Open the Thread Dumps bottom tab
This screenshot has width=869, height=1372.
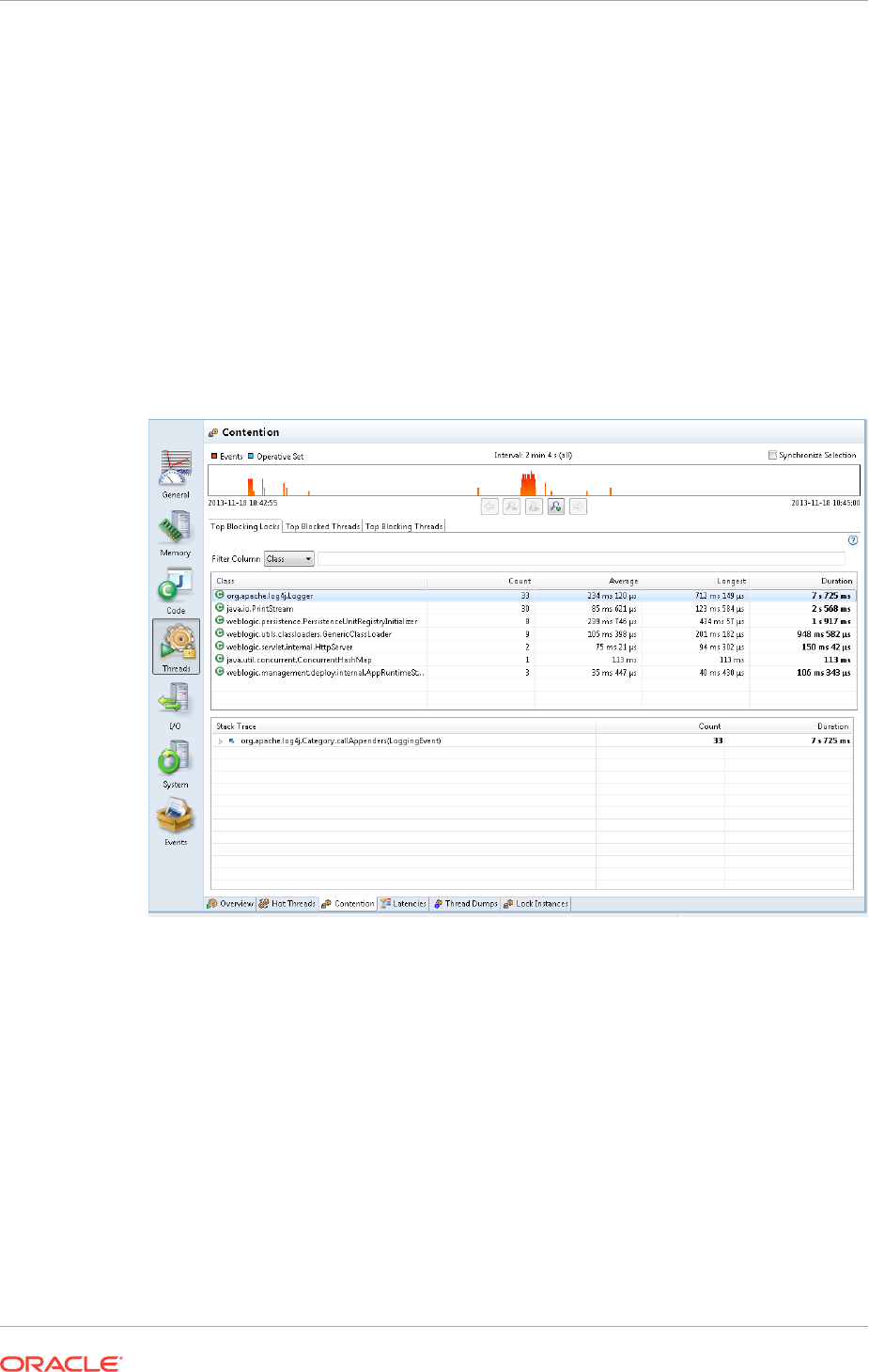[466, 904]
